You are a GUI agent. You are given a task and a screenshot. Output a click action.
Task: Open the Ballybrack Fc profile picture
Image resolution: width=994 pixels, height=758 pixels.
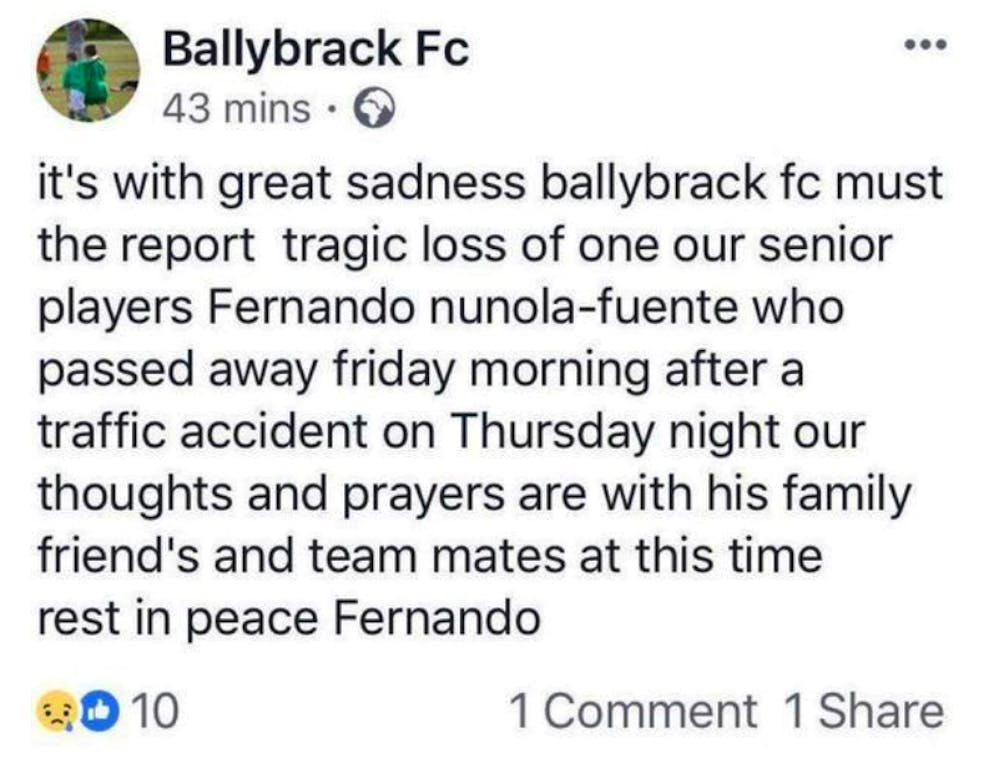click(x=88, y=70)
